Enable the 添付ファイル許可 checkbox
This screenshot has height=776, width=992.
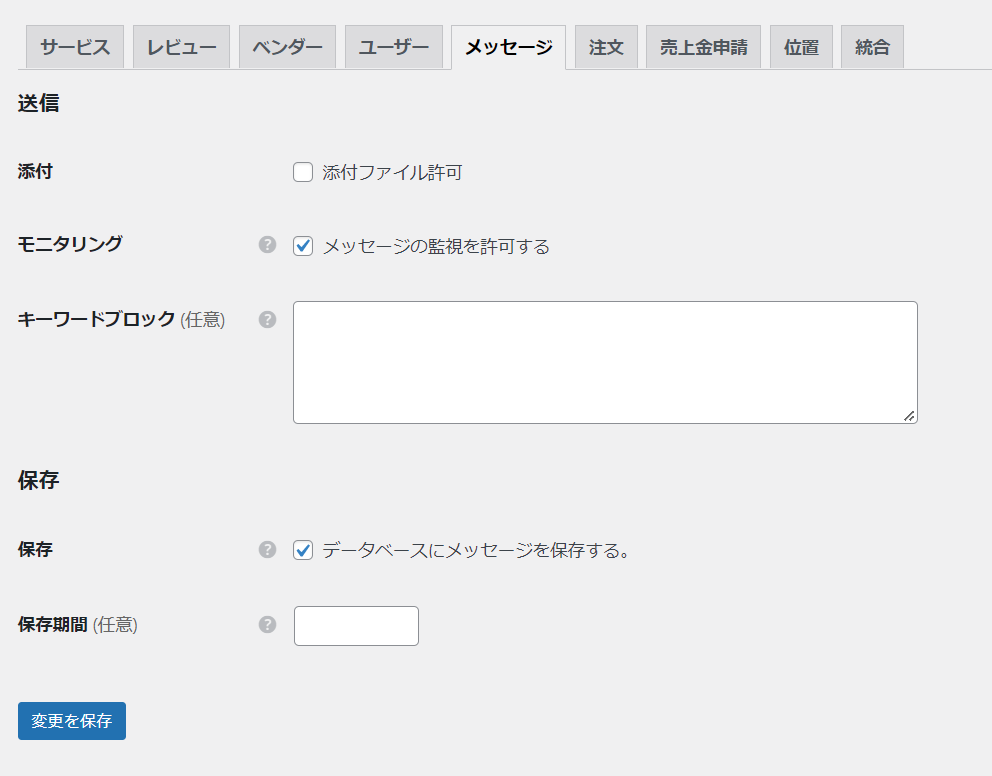coord(303,173)
